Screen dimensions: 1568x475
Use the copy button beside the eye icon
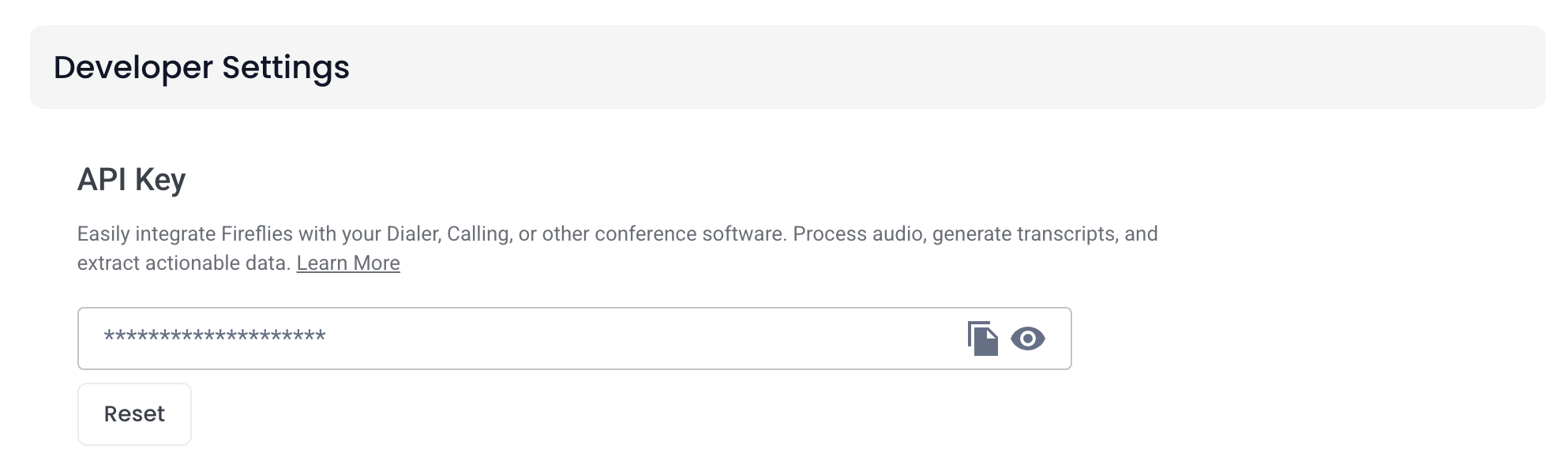click(x=983, y=338)
